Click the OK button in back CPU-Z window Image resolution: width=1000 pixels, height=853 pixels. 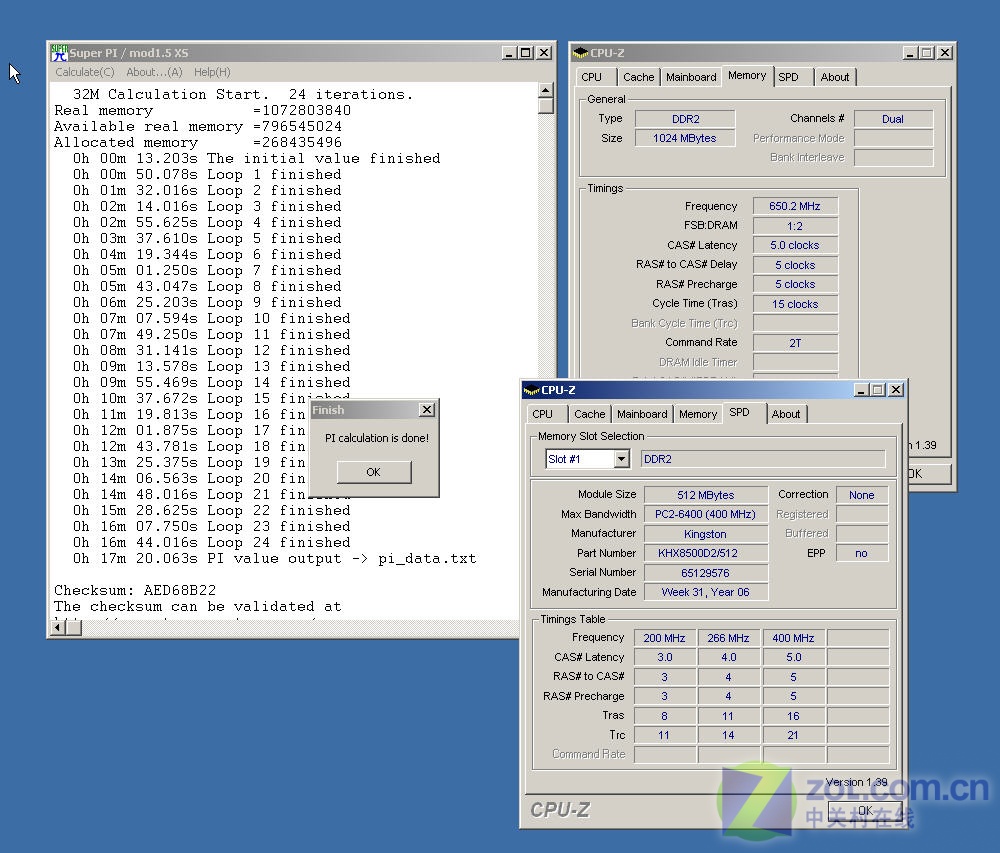tap(929, 474)
